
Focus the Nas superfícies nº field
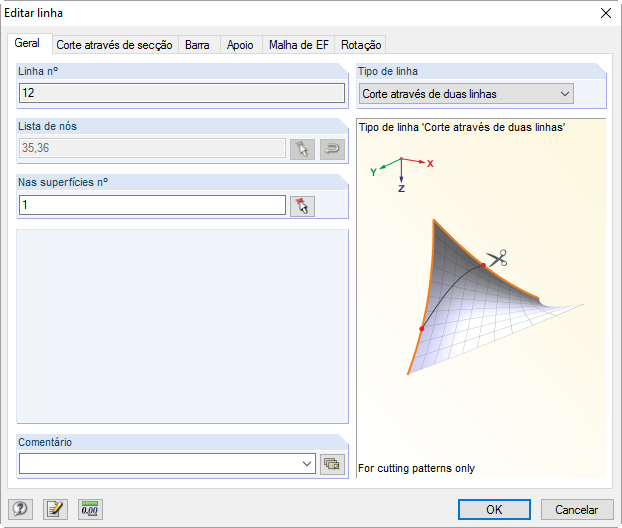[x=152, y=205]
